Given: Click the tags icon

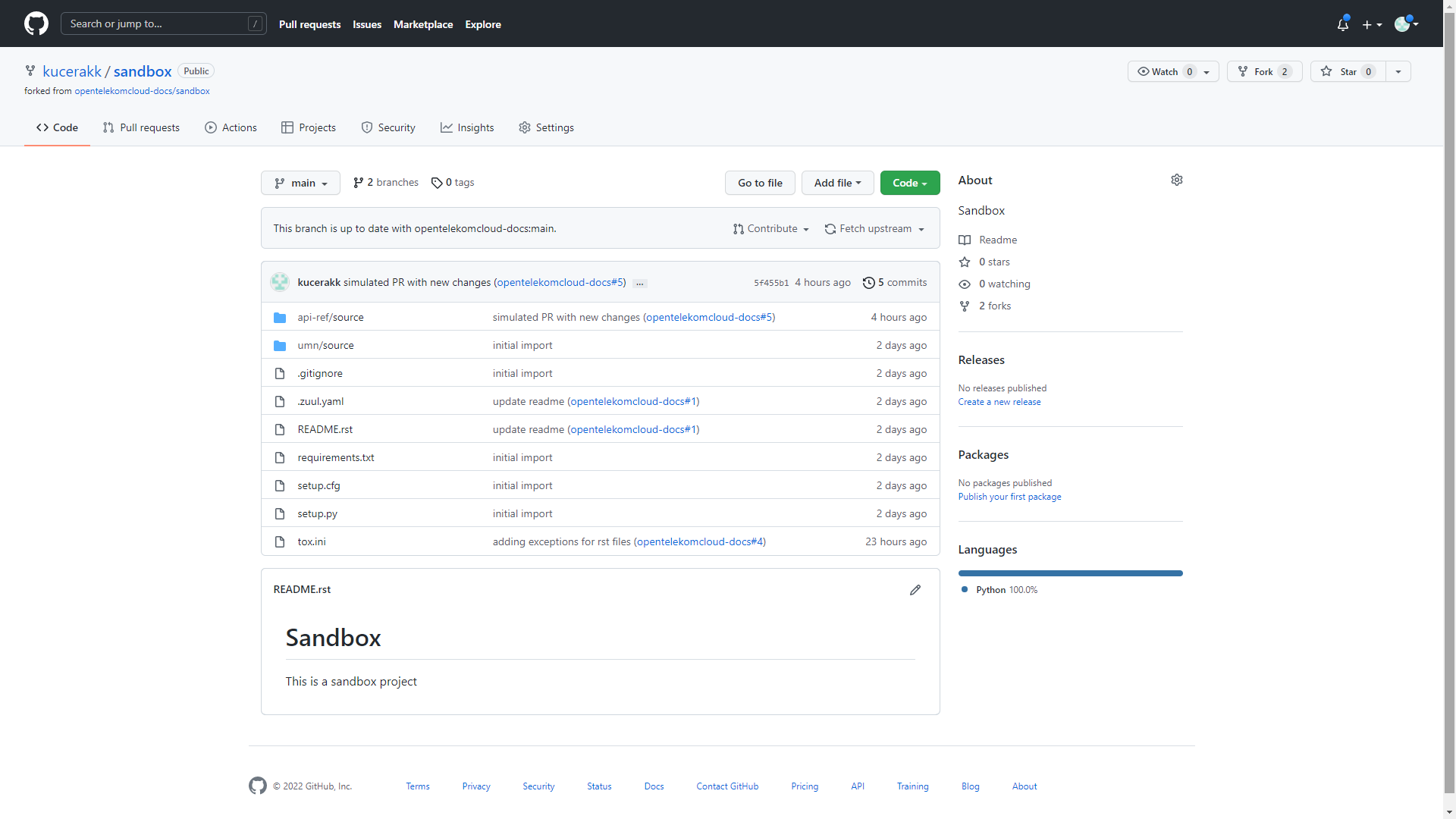Looking at the screenshot, I should click(x=437, y=183).
